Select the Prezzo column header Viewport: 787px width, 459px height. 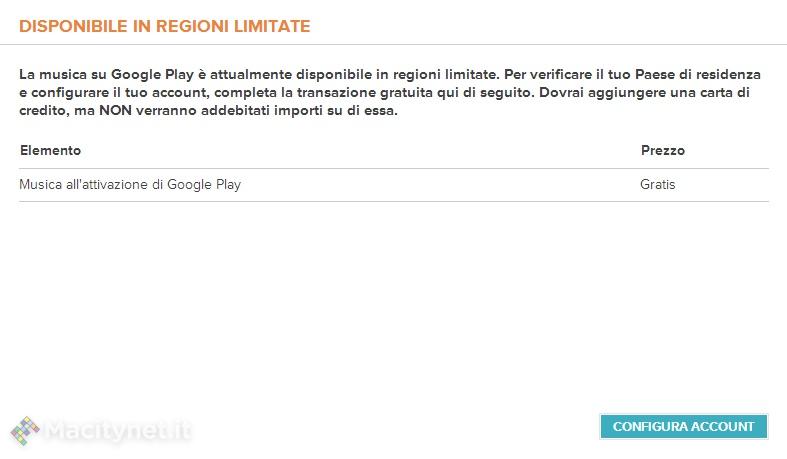[x=663, y=150]
